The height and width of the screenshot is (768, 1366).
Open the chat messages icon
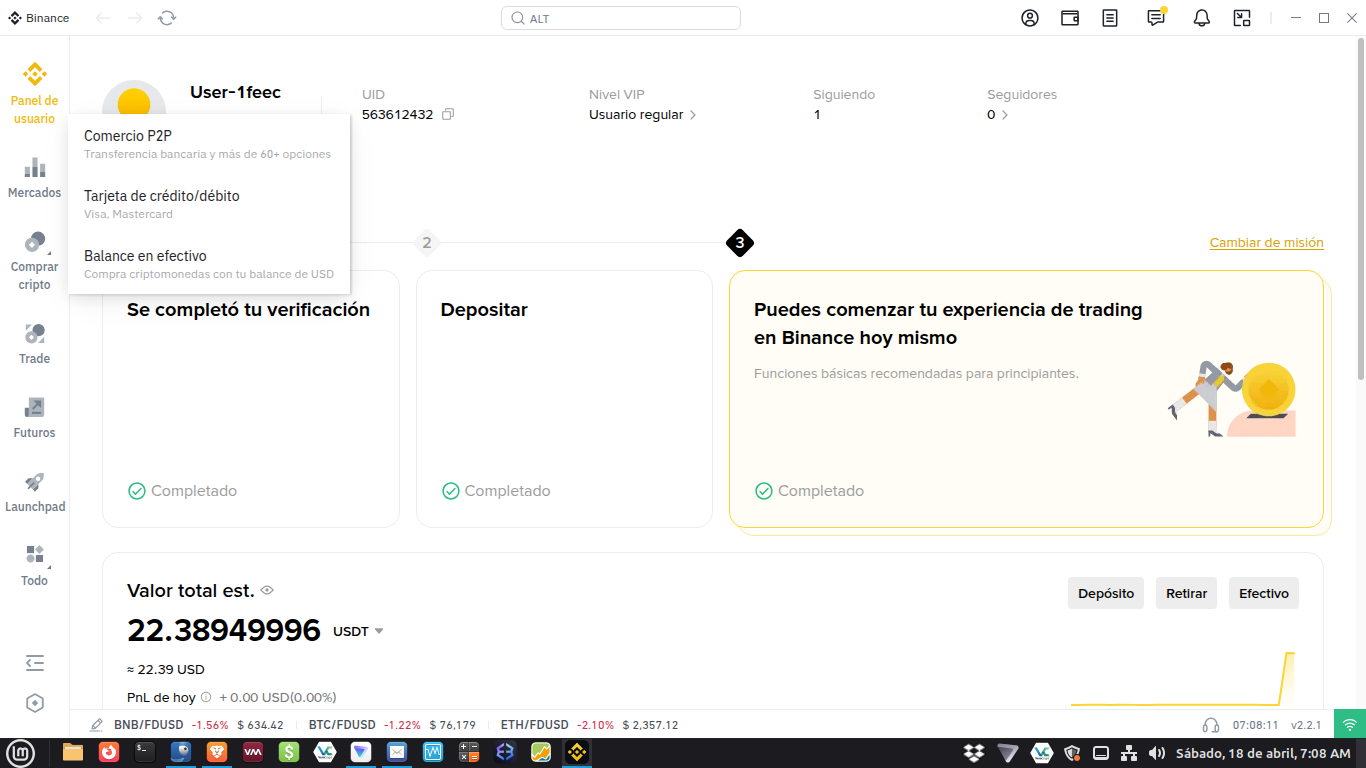tap(1156, 17)
